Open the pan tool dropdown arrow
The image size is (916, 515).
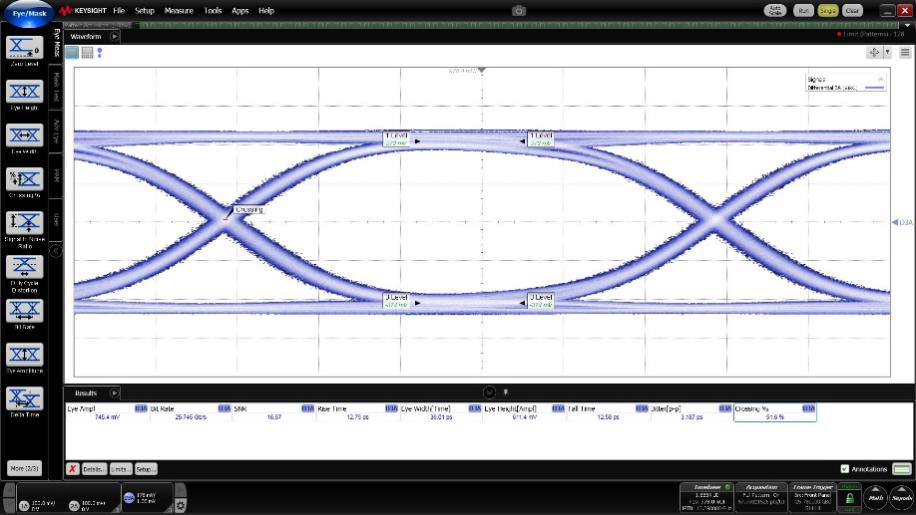[x=887, y=53]
